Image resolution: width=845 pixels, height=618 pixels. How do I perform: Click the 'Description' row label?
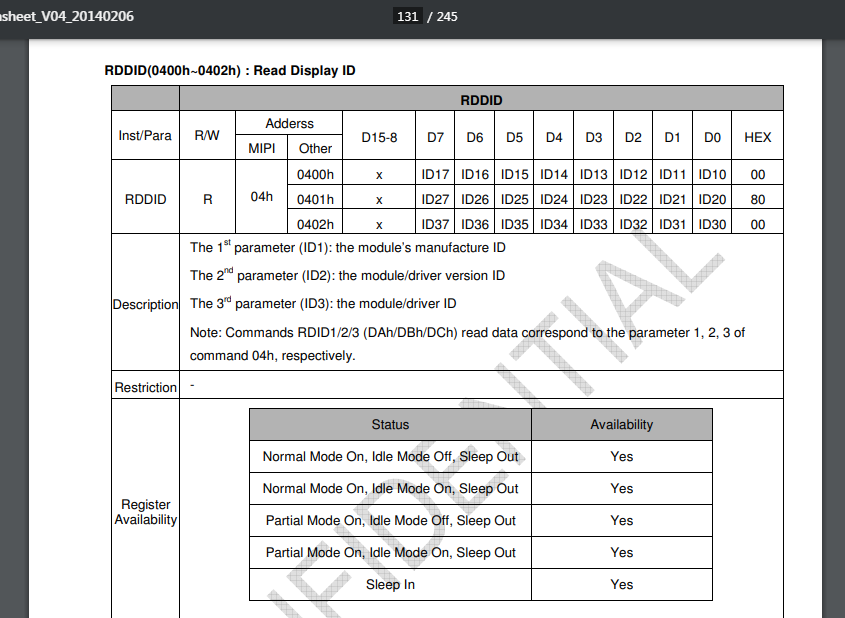tap(146, 304)
